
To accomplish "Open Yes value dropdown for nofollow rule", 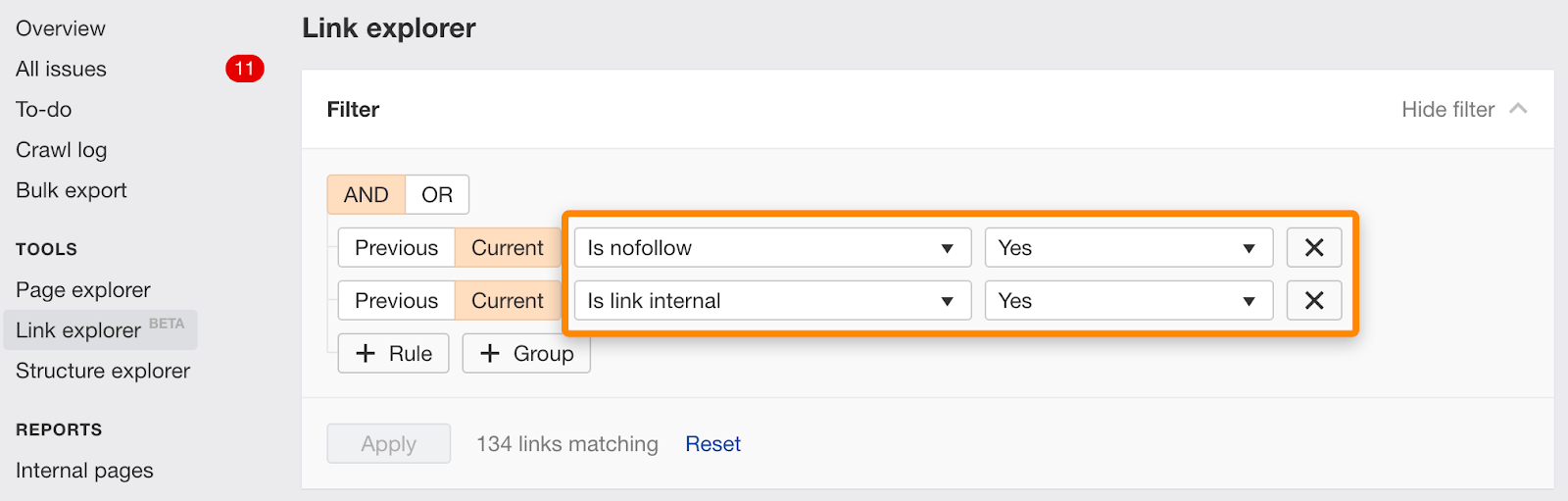I will point(1128,248).
